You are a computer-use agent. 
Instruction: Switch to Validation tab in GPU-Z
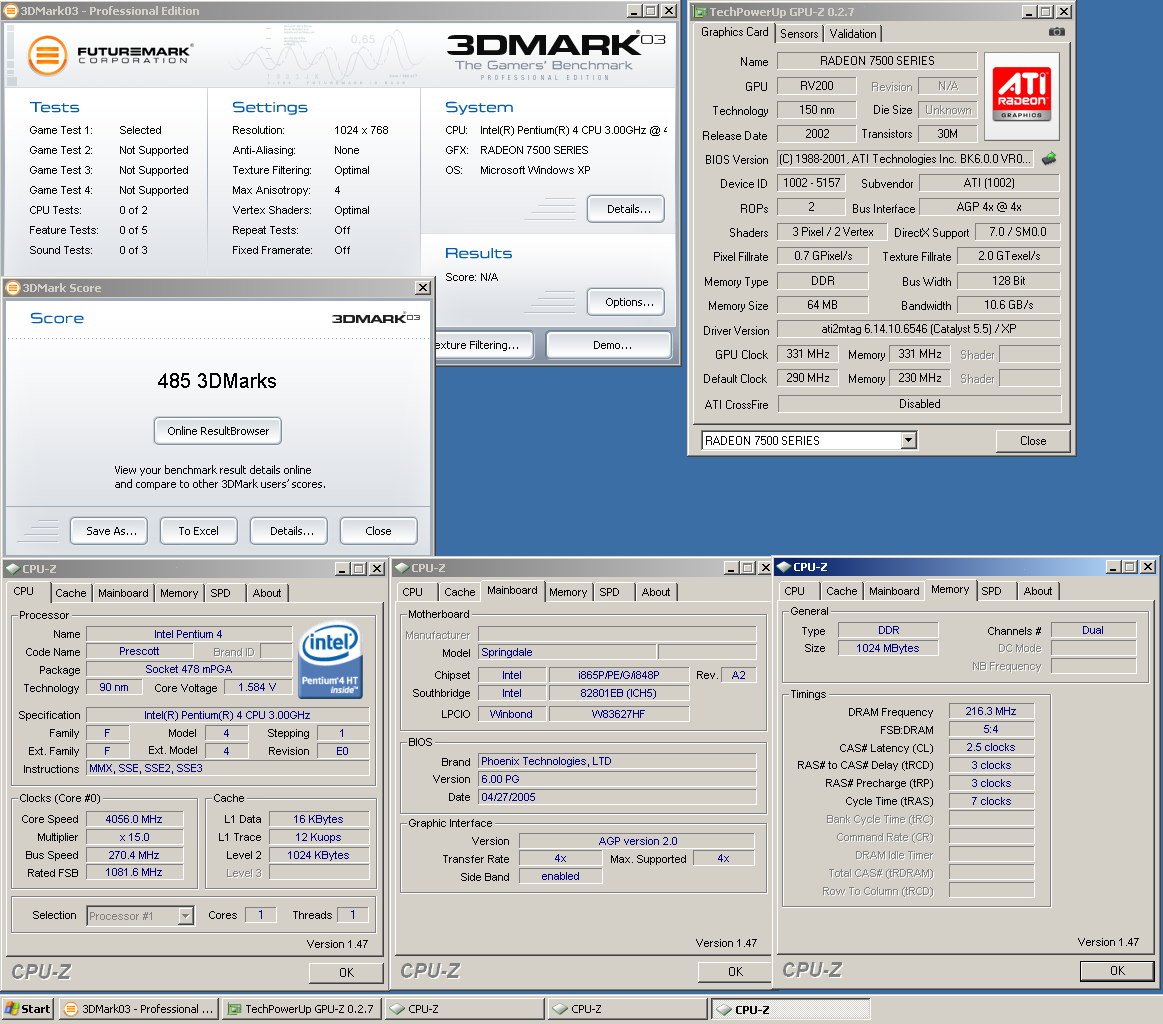tap(853, 33)
